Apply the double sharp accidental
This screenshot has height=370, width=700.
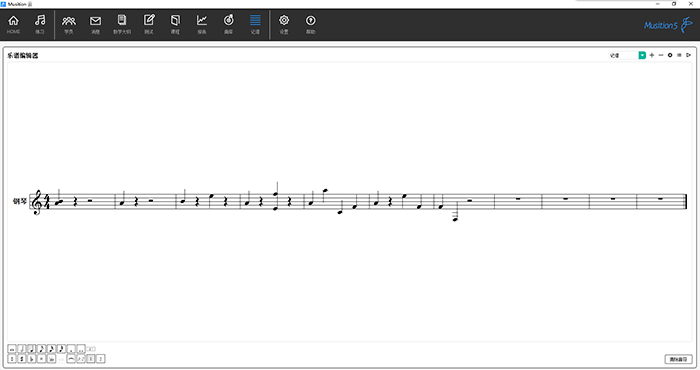pos(42,359)
